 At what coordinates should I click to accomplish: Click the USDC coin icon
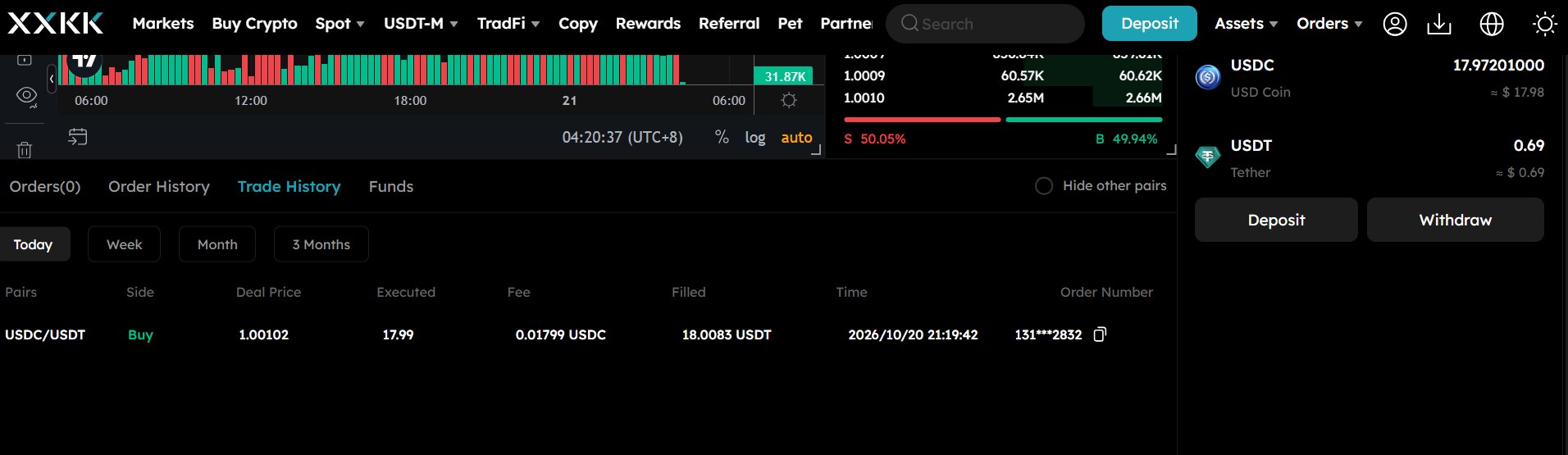(1207, 77)
